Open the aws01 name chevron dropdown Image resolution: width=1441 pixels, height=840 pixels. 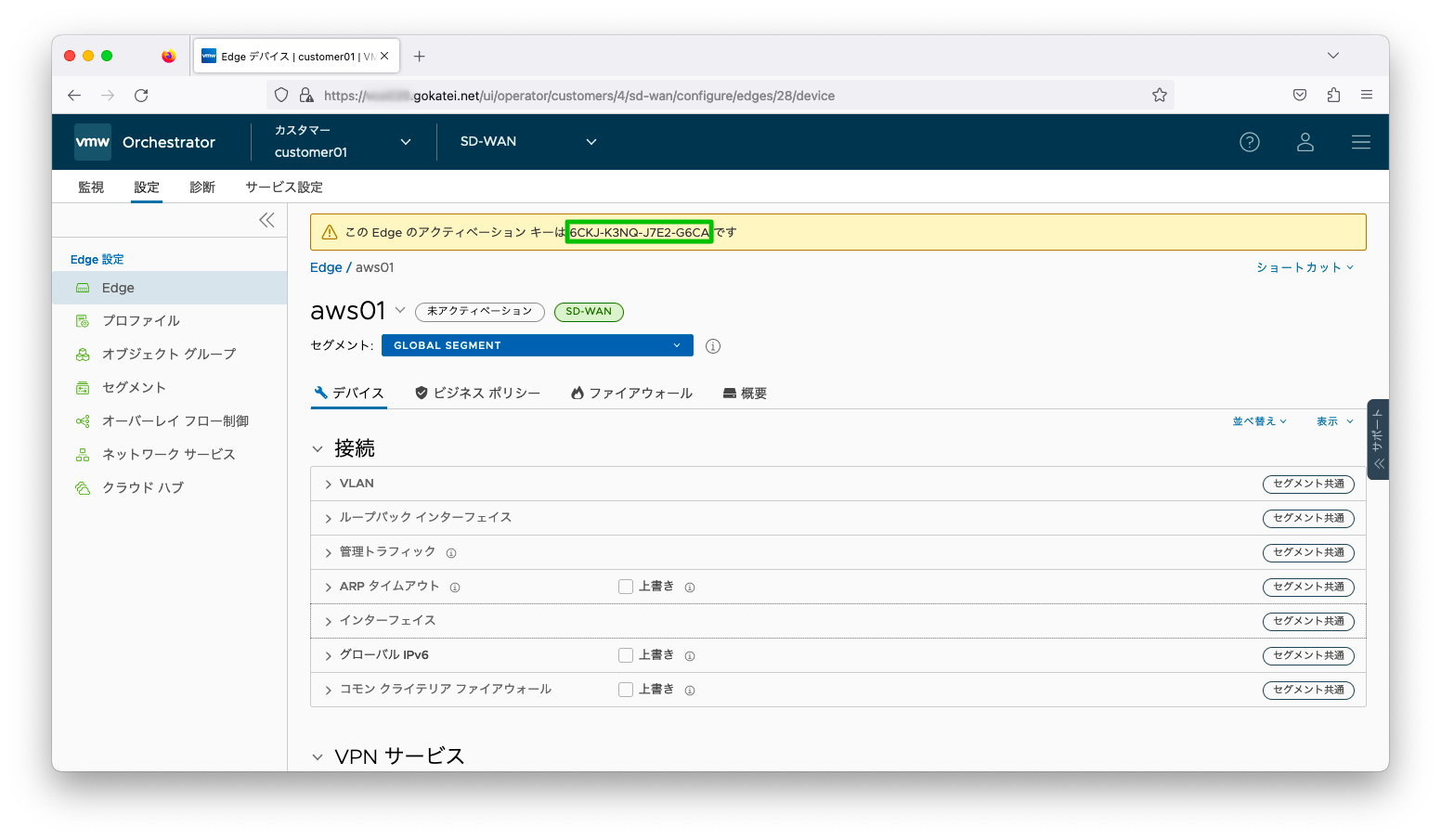pos(400,310)
